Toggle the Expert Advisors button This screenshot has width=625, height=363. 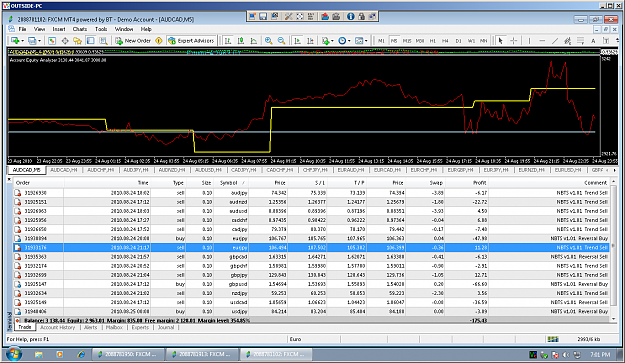click(191, 41)
